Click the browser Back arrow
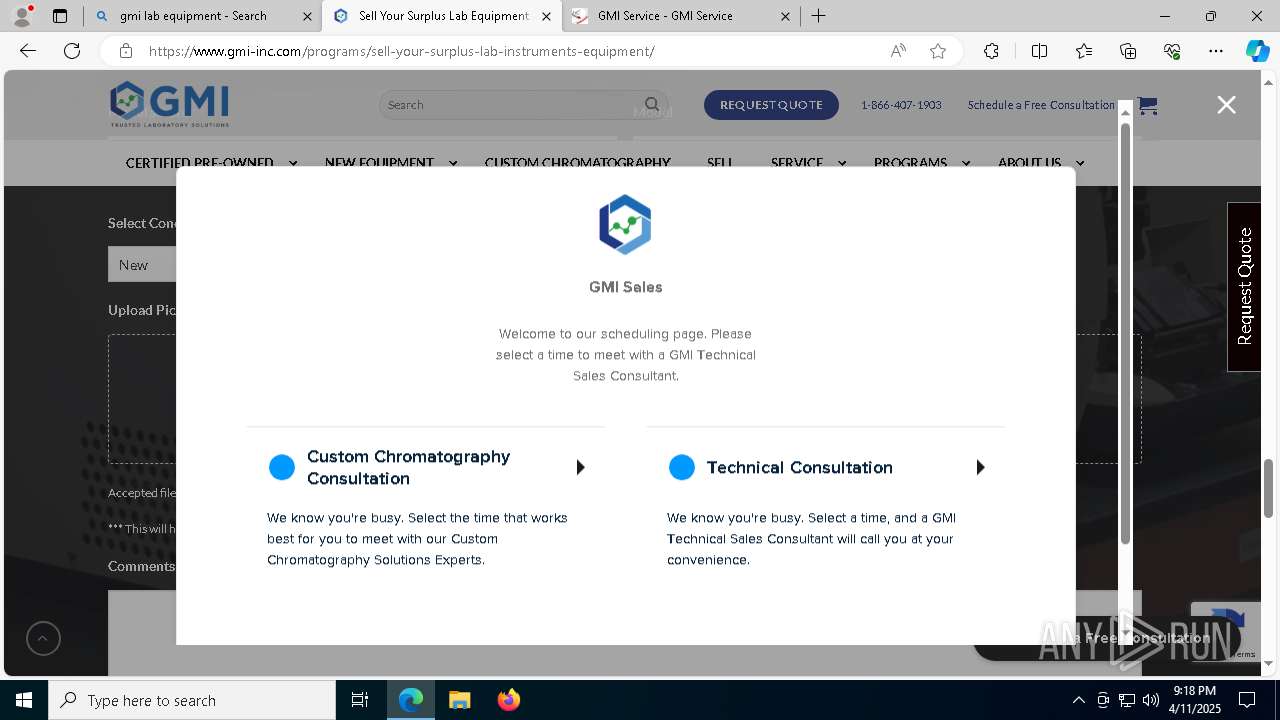 (28, 51)
